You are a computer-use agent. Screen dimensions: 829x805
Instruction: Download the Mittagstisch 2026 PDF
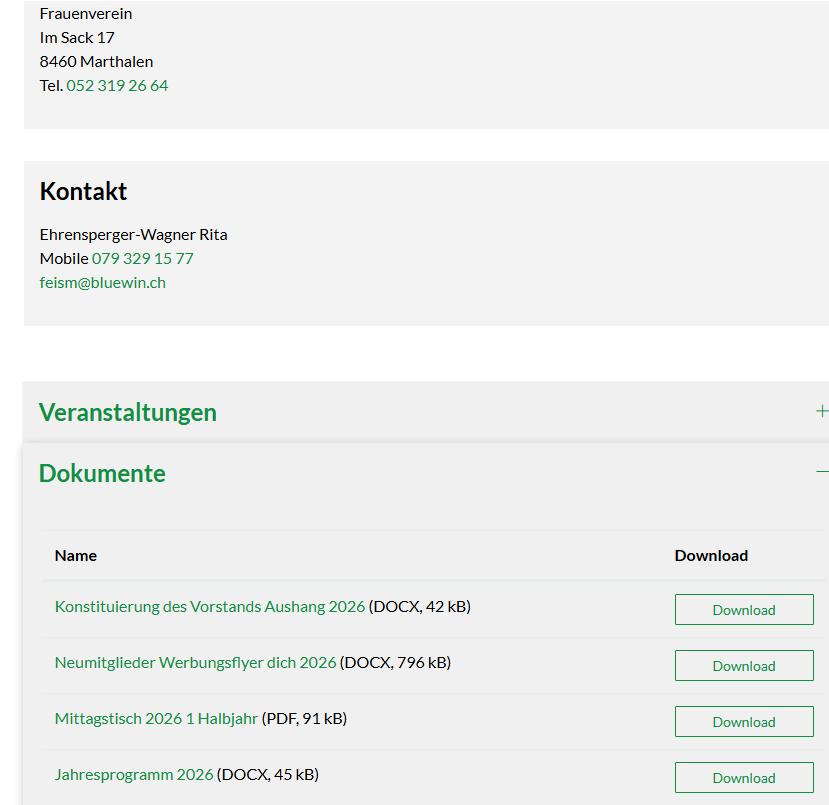point(744,721)
